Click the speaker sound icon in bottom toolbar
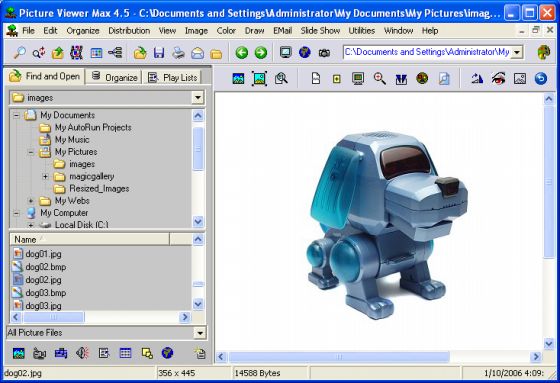This screenshot has height=383, width=560. (82, 353)
